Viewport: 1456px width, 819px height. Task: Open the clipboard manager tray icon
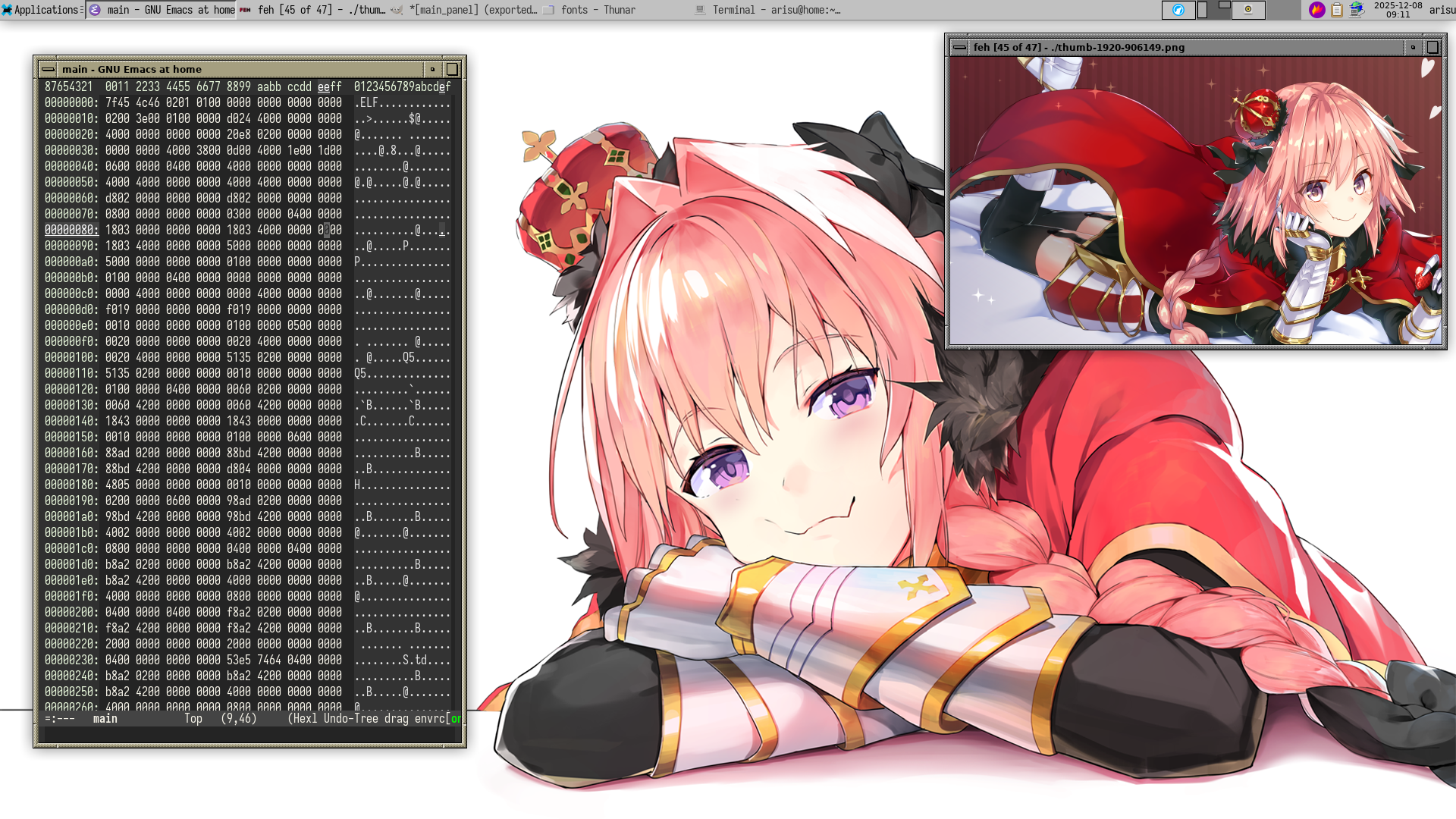click(x=1337, y=10)
